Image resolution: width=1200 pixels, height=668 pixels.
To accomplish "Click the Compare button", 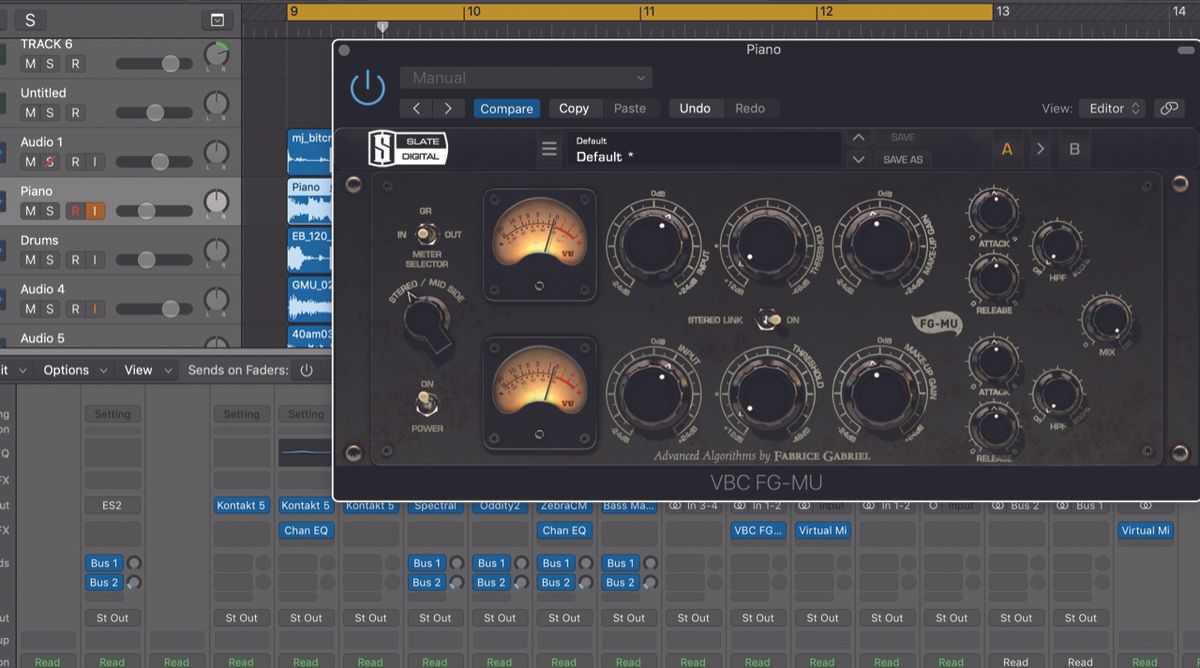I will pyautogui.click(x=506, y=107).
